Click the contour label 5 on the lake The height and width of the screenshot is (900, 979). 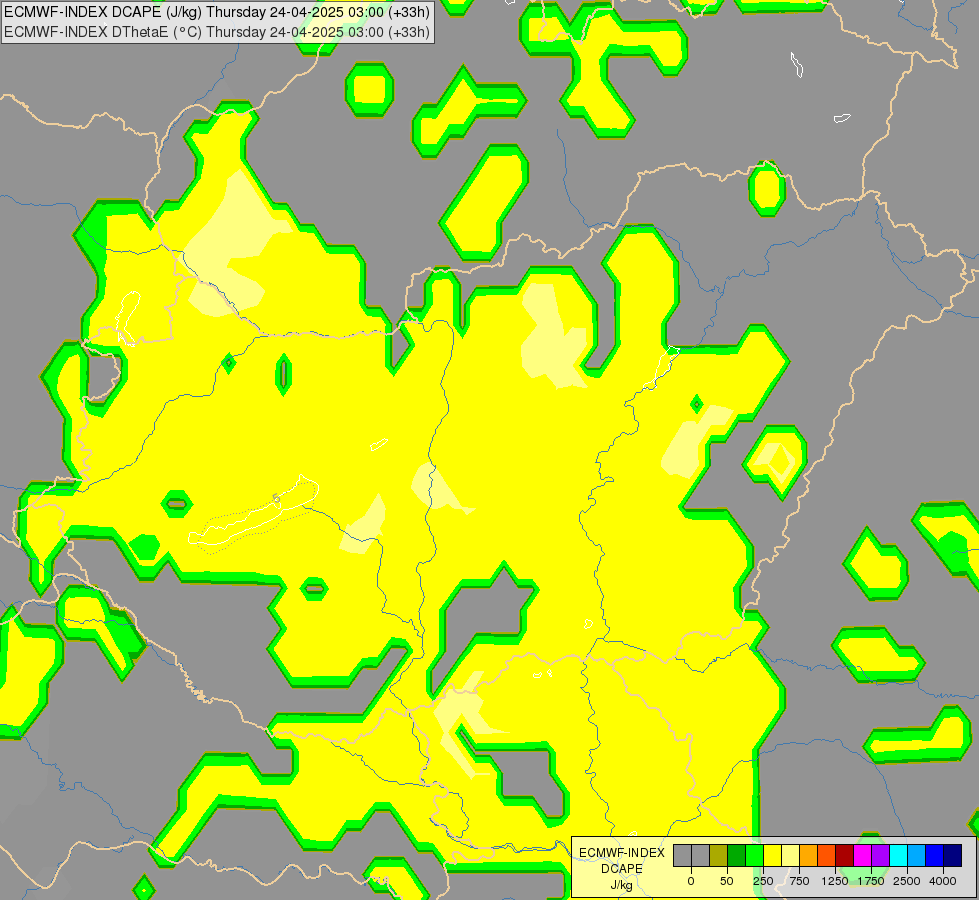[277, 498]
